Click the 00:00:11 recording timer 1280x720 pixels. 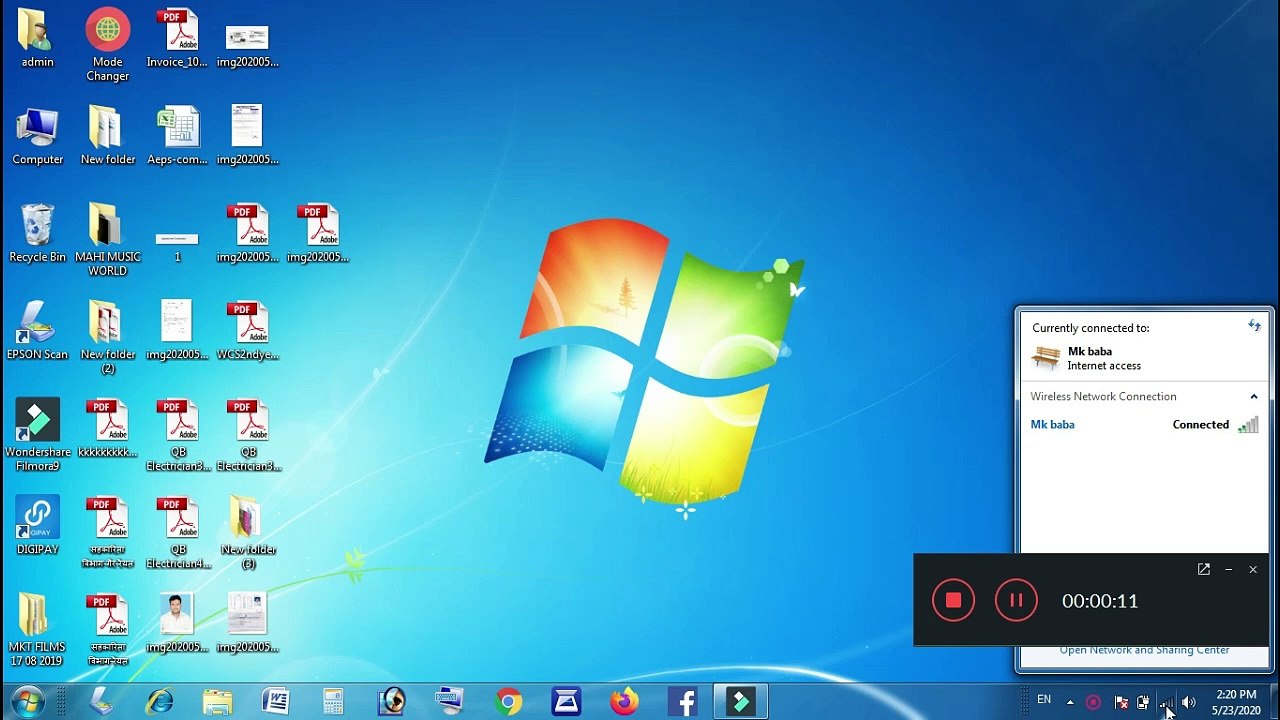coord(1100,601)
